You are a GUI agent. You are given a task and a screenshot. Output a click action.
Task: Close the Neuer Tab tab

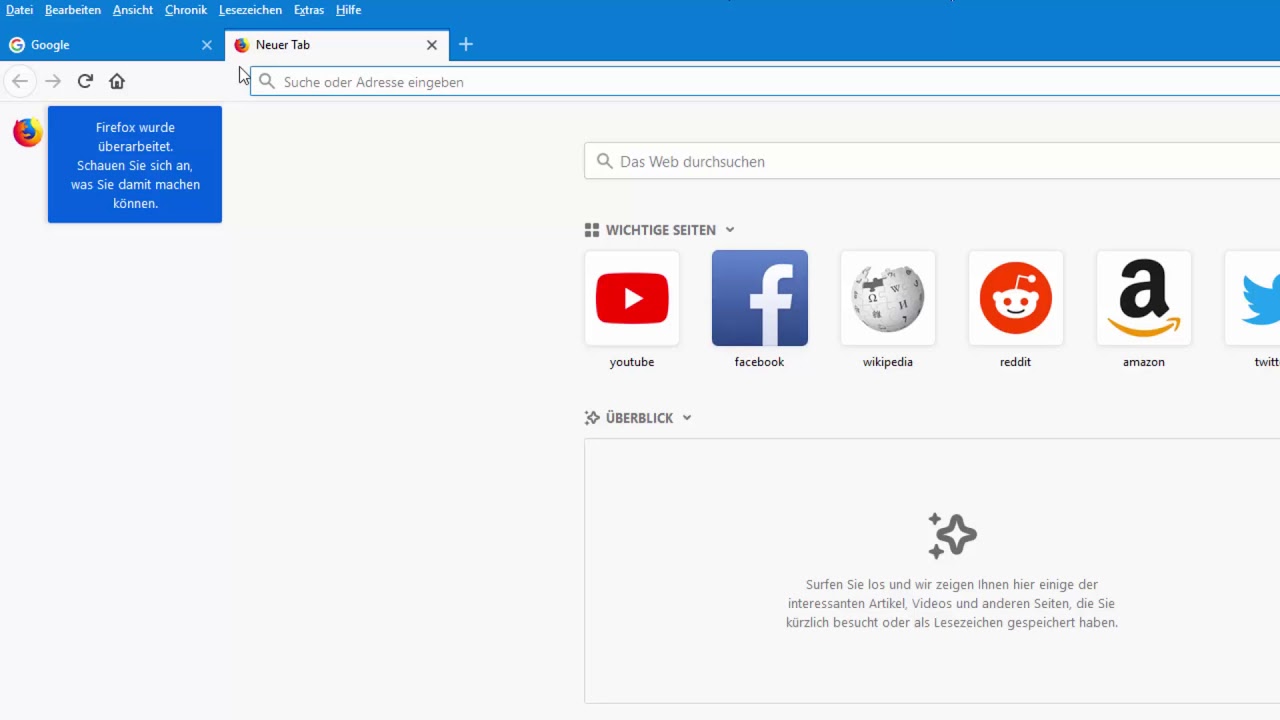pyautogui.click(x=432, y=45)
